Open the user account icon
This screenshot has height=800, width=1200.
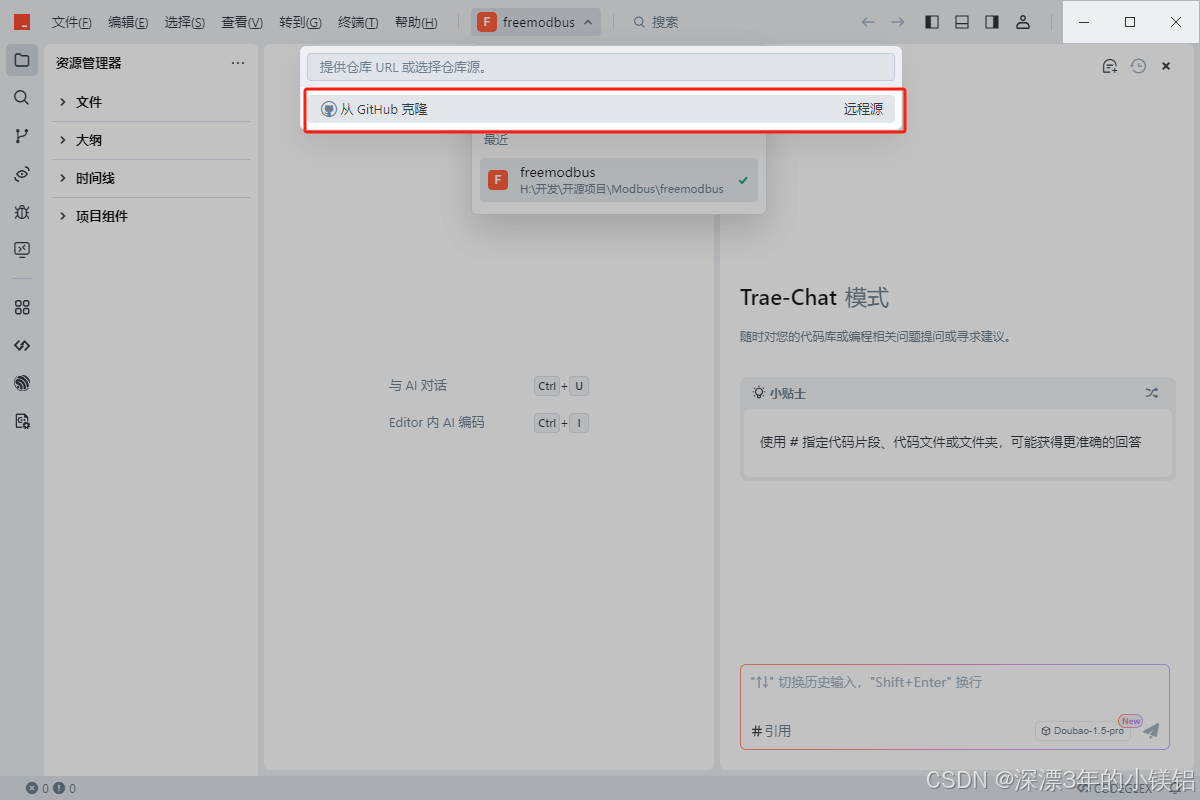[1022, 22]
